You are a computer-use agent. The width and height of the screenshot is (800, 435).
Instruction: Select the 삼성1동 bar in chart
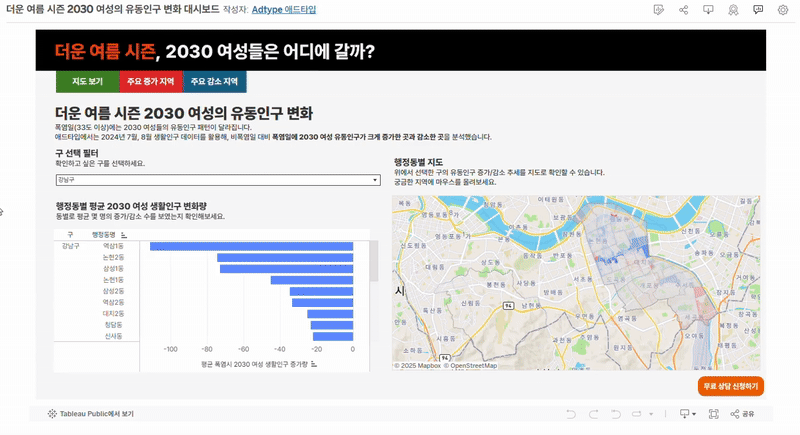287,269
